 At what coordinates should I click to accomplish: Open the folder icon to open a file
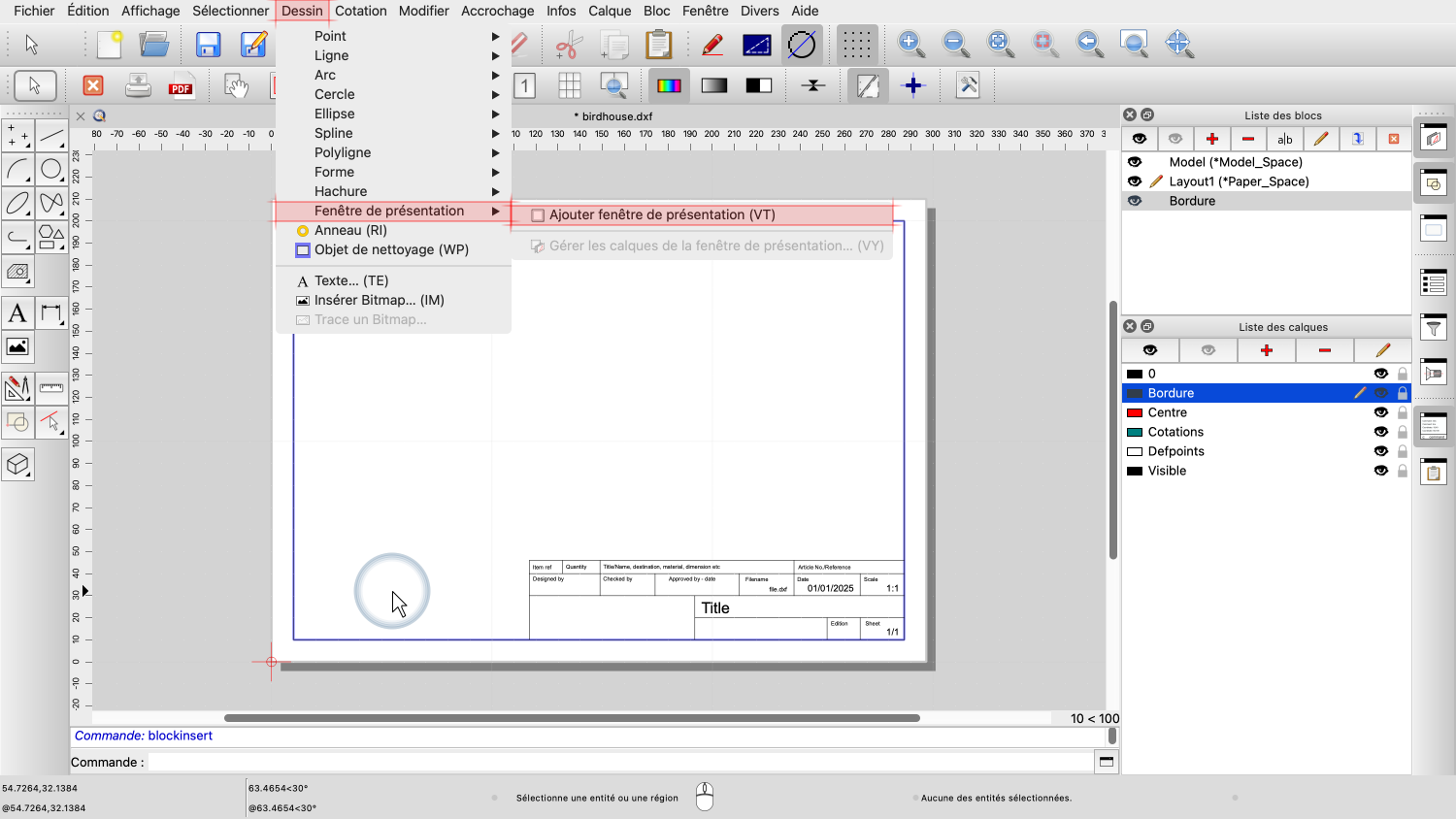pos(153,45)
